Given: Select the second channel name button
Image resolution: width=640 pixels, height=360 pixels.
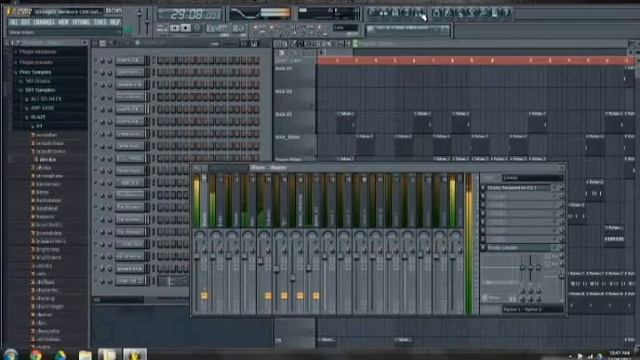Looking at the screenshot, I should (x=130, y=72).
